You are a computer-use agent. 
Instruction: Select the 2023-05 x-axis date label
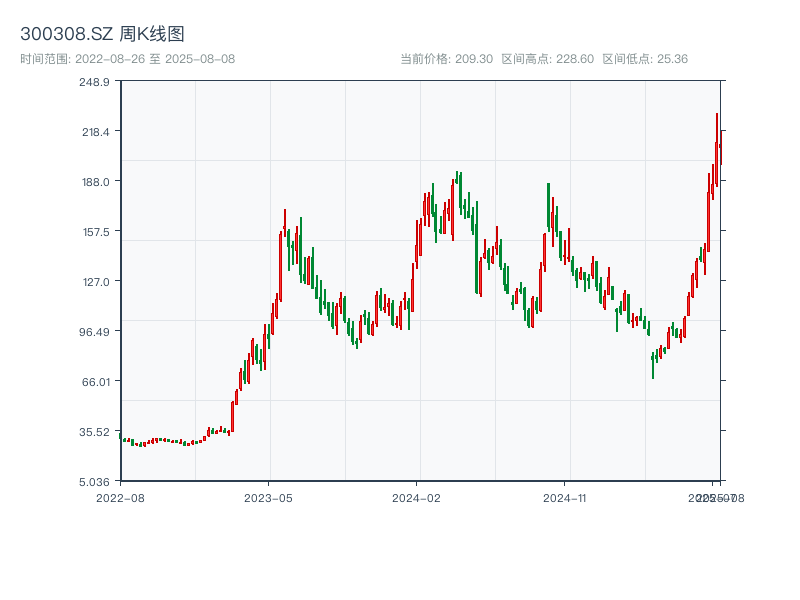point(268,497)
